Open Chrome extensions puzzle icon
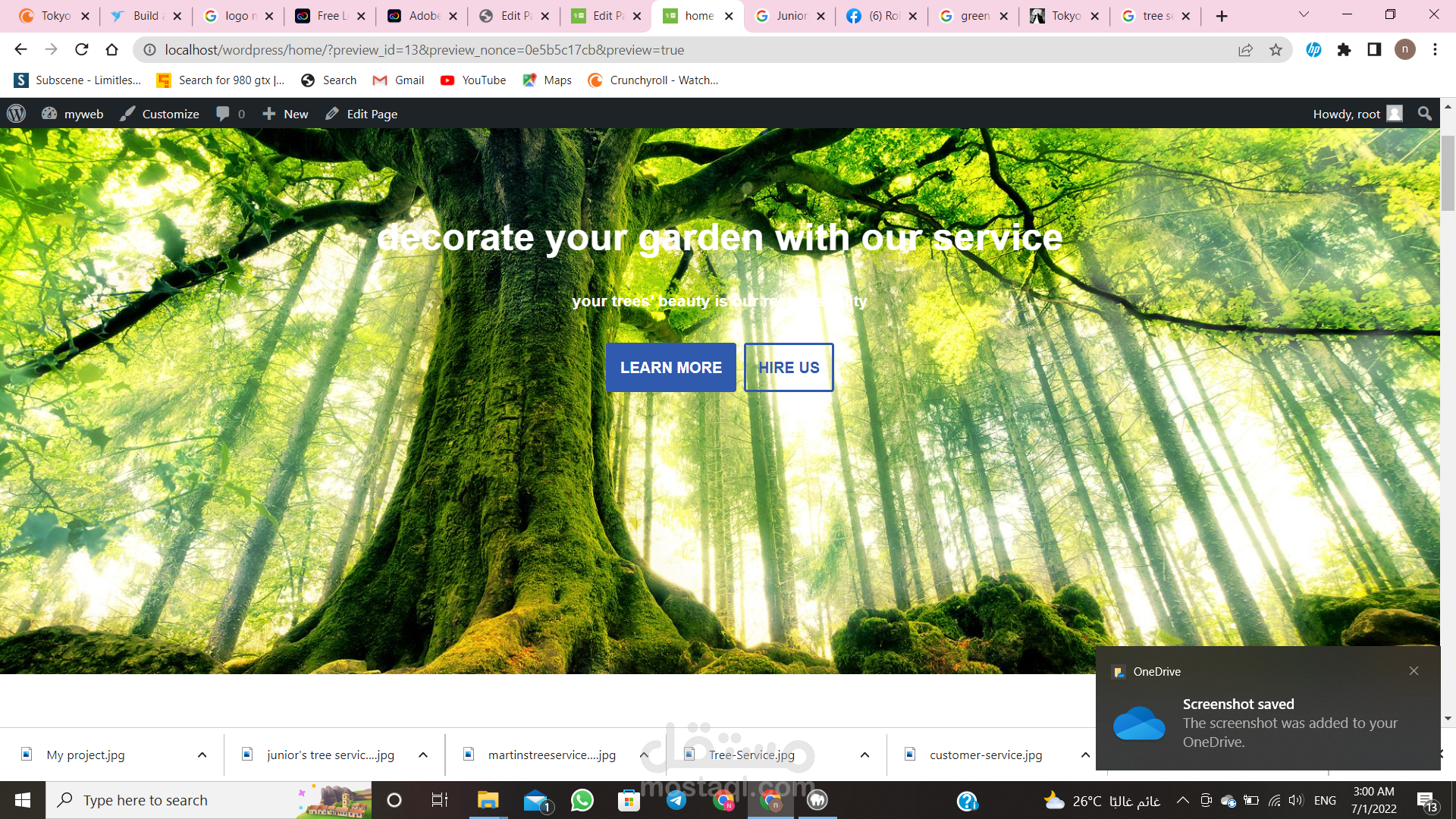Image resolution: width=1456 pixels, height=819 pixels. tap(1344, 50)
